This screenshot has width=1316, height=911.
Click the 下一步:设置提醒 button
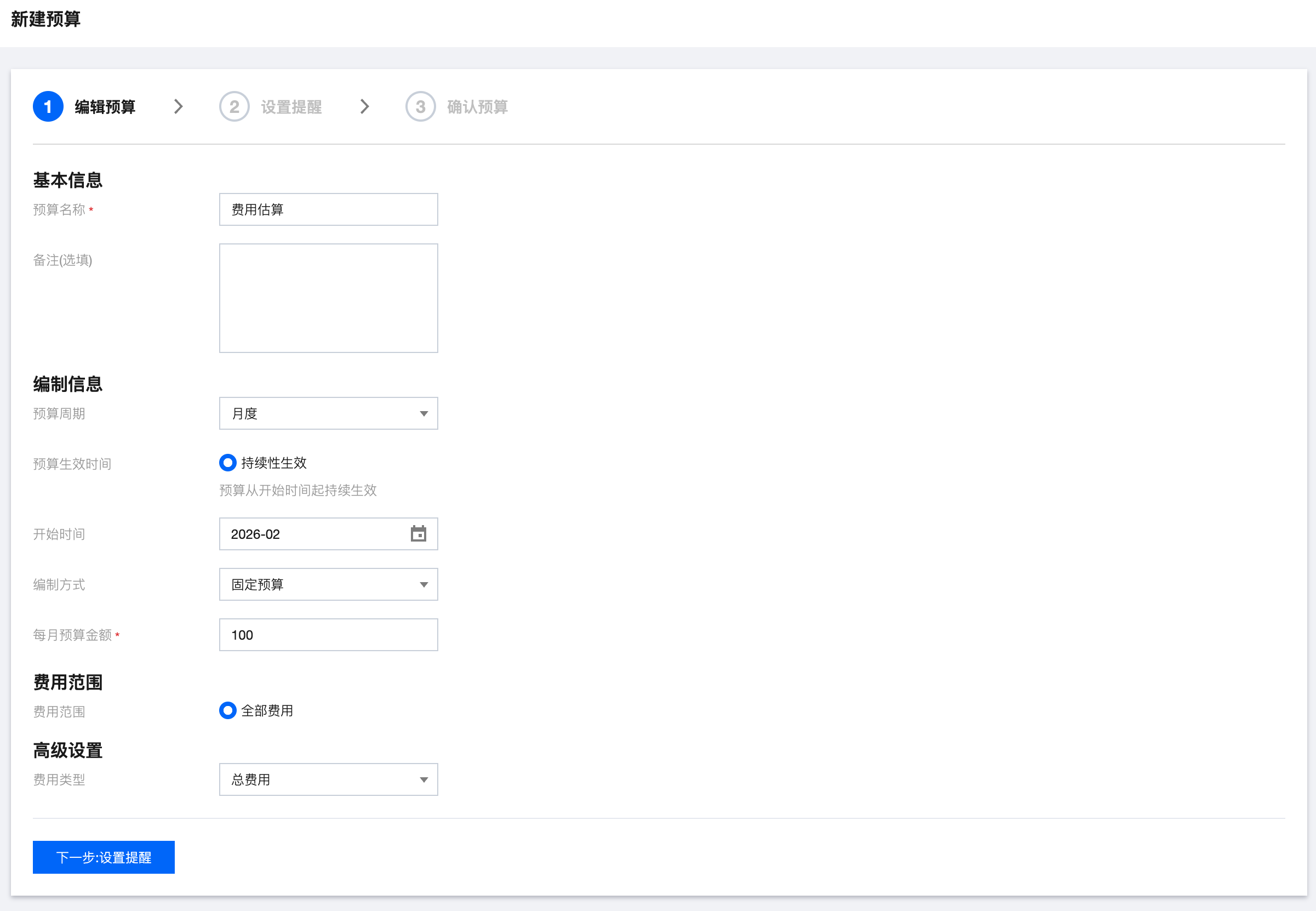104,857
